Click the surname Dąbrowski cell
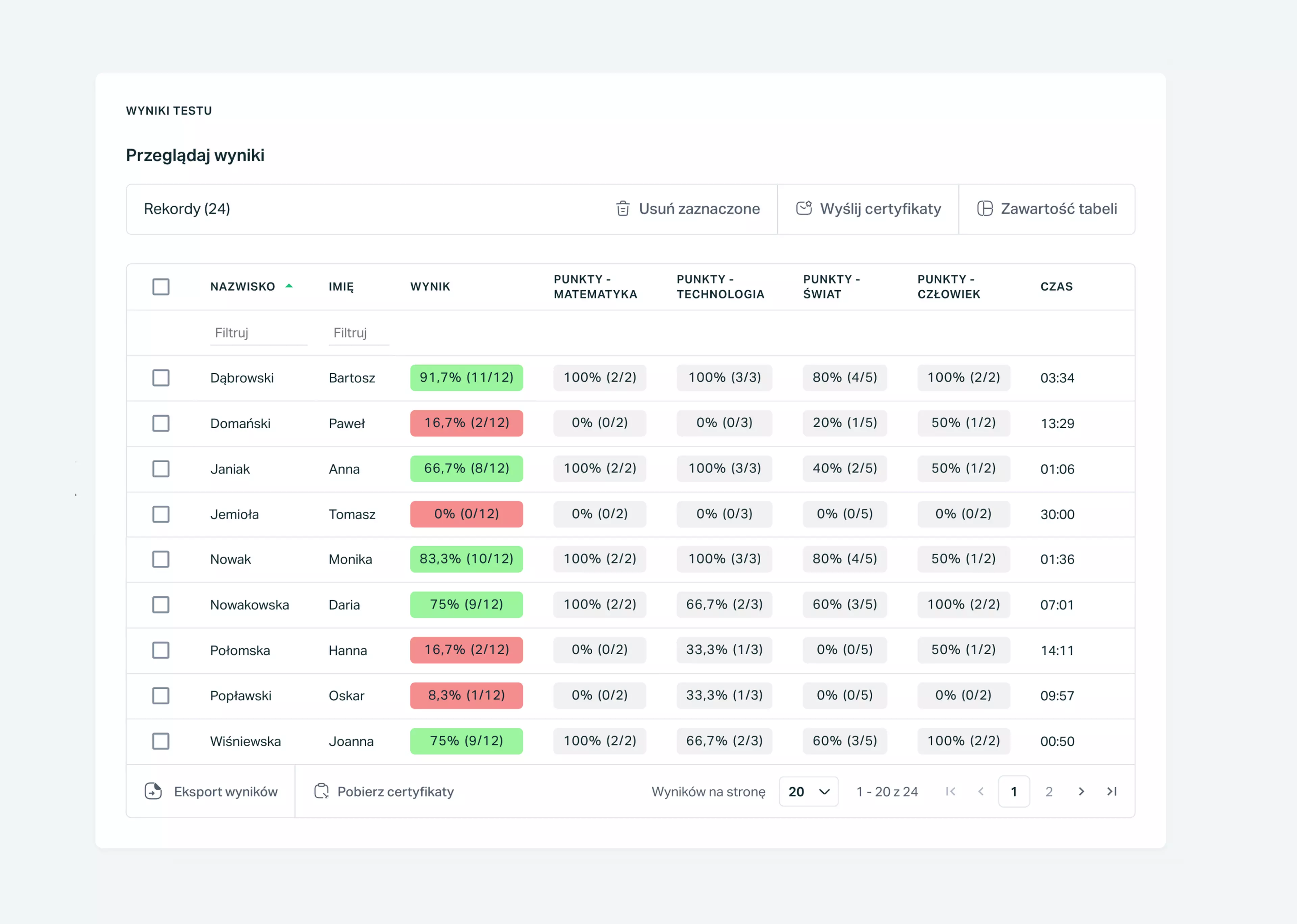 (242, 378)
